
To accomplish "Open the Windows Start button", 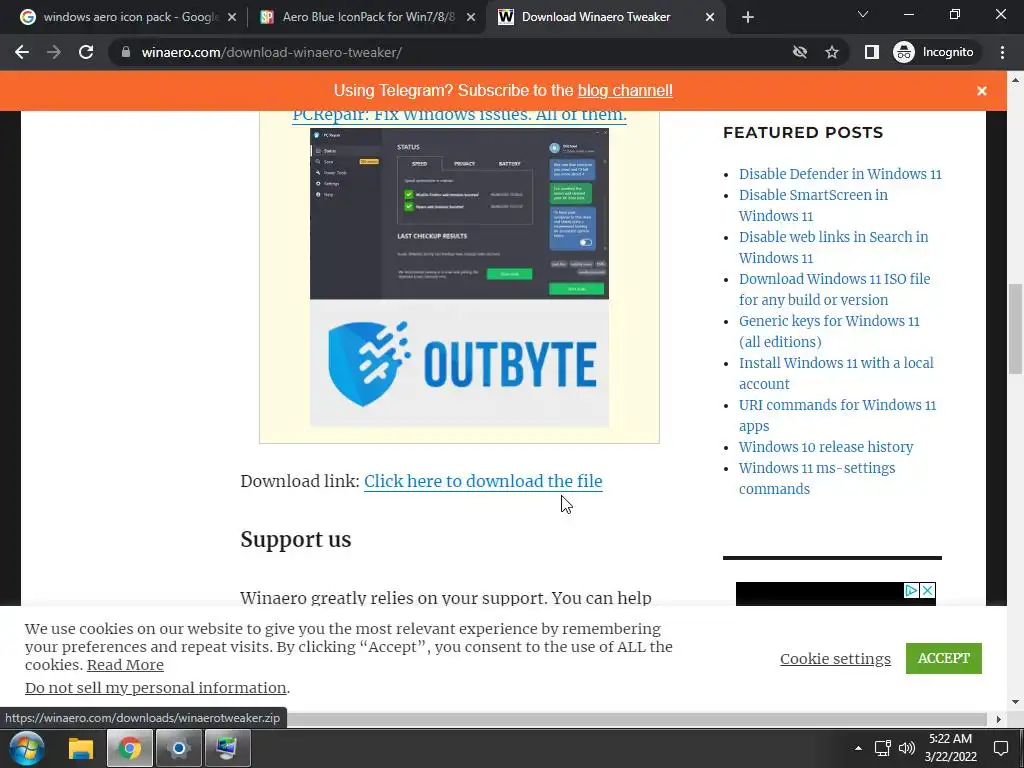I will 27,748.
